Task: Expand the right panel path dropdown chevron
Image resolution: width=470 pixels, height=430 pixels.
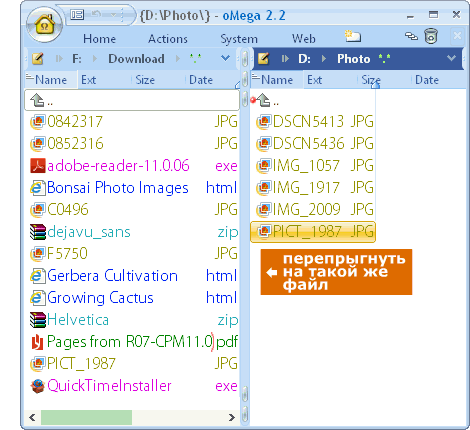Action: click(451, 58)
